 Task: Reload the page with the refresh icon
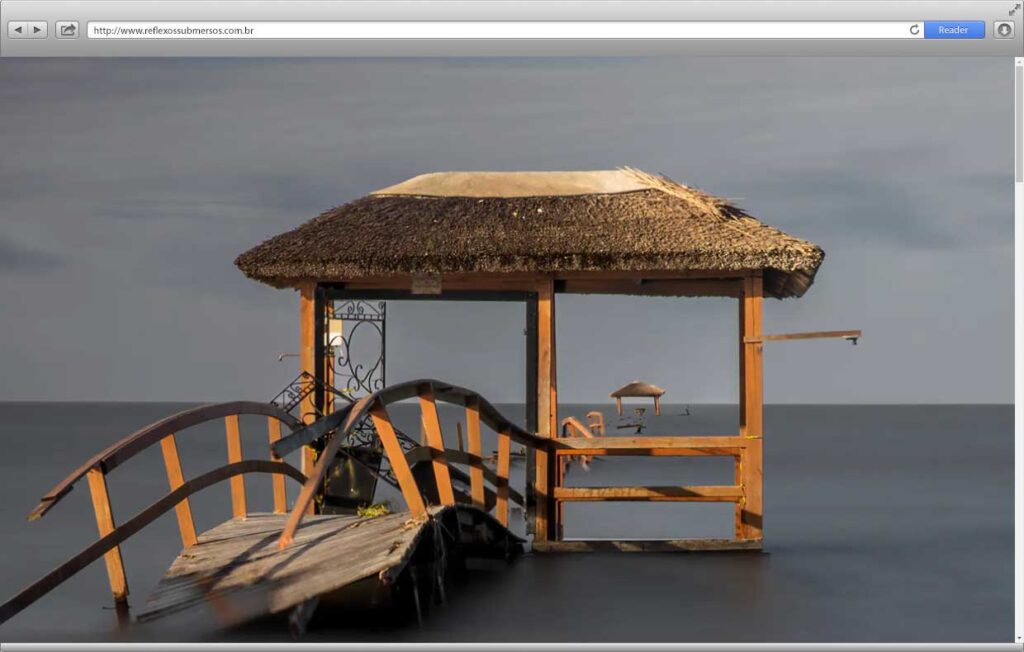click(x=914, y=30)
